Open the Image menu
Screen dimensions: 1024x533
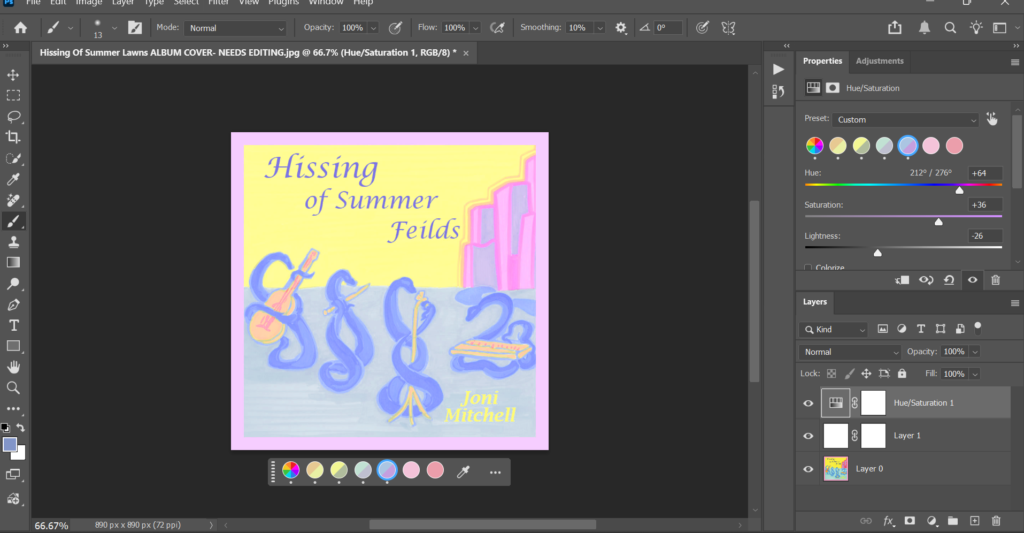[x=89, y=3]
